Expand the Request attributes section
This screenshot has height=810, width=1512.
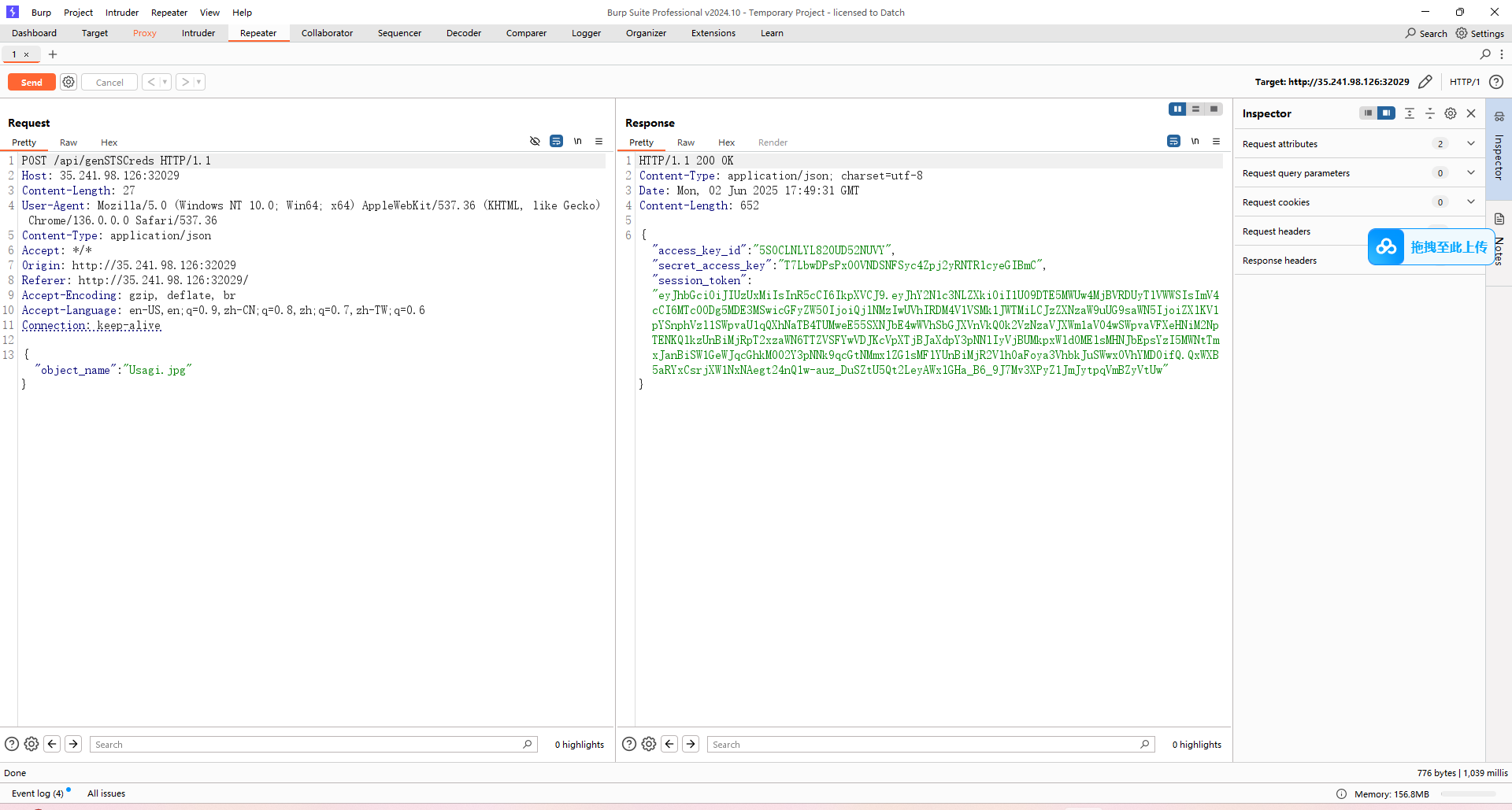pos(1470,144)
